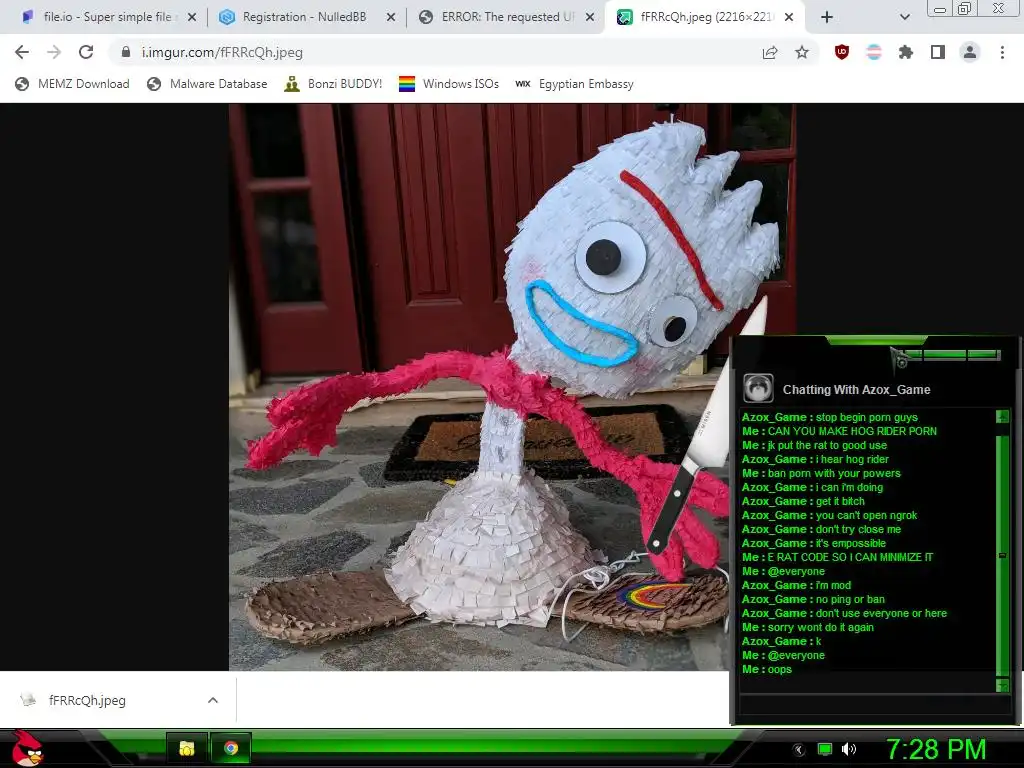Click the network tray icon
The height and width of the screenshot is (768, 1024).
pos(825,749)
